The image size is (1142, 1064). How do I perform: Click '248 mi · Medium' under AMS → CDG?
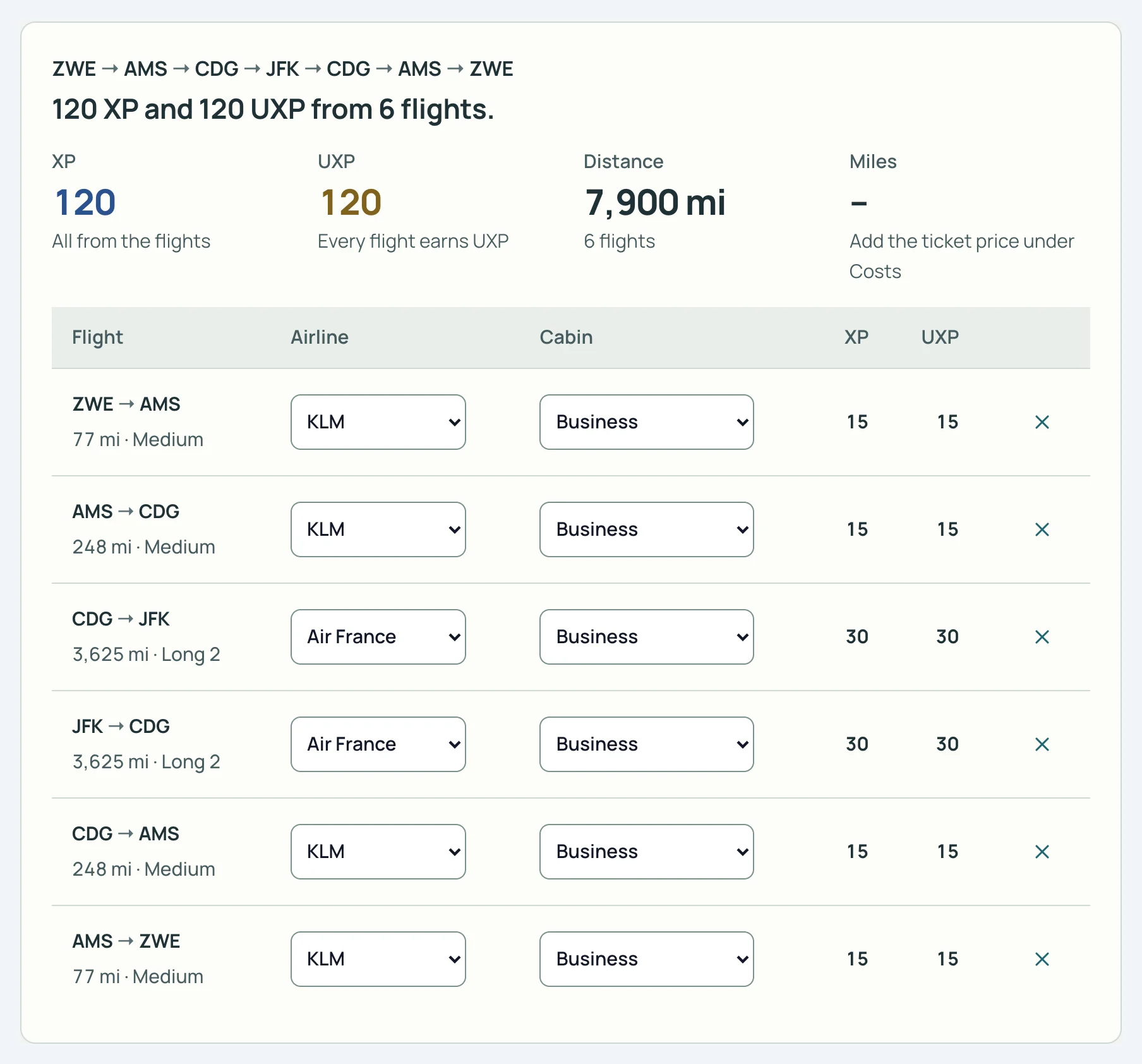tap(144, 547)
